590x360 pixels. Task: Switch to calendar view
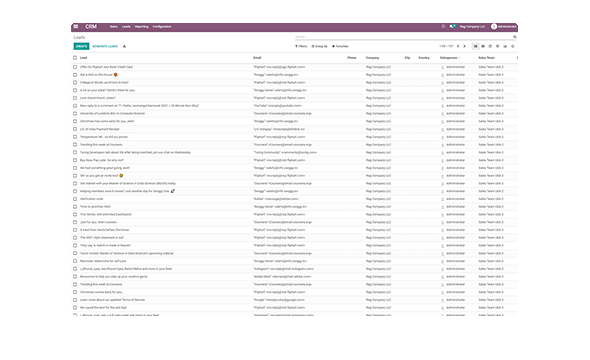point(490,46)
